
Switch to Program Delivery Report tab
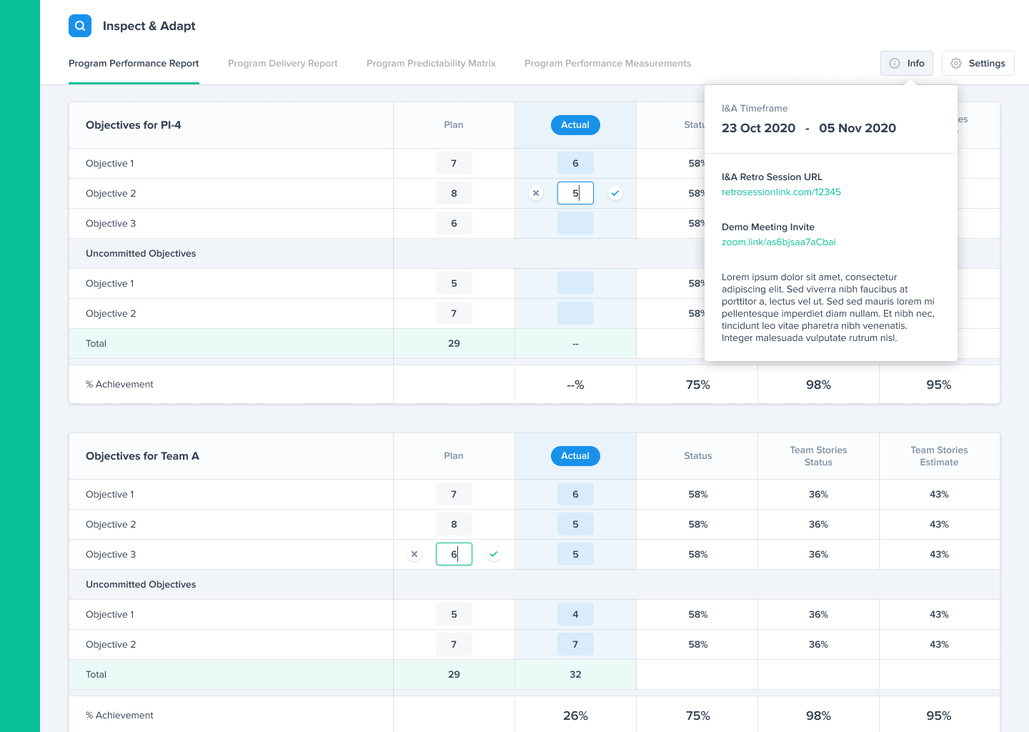[x=283, y=62]
